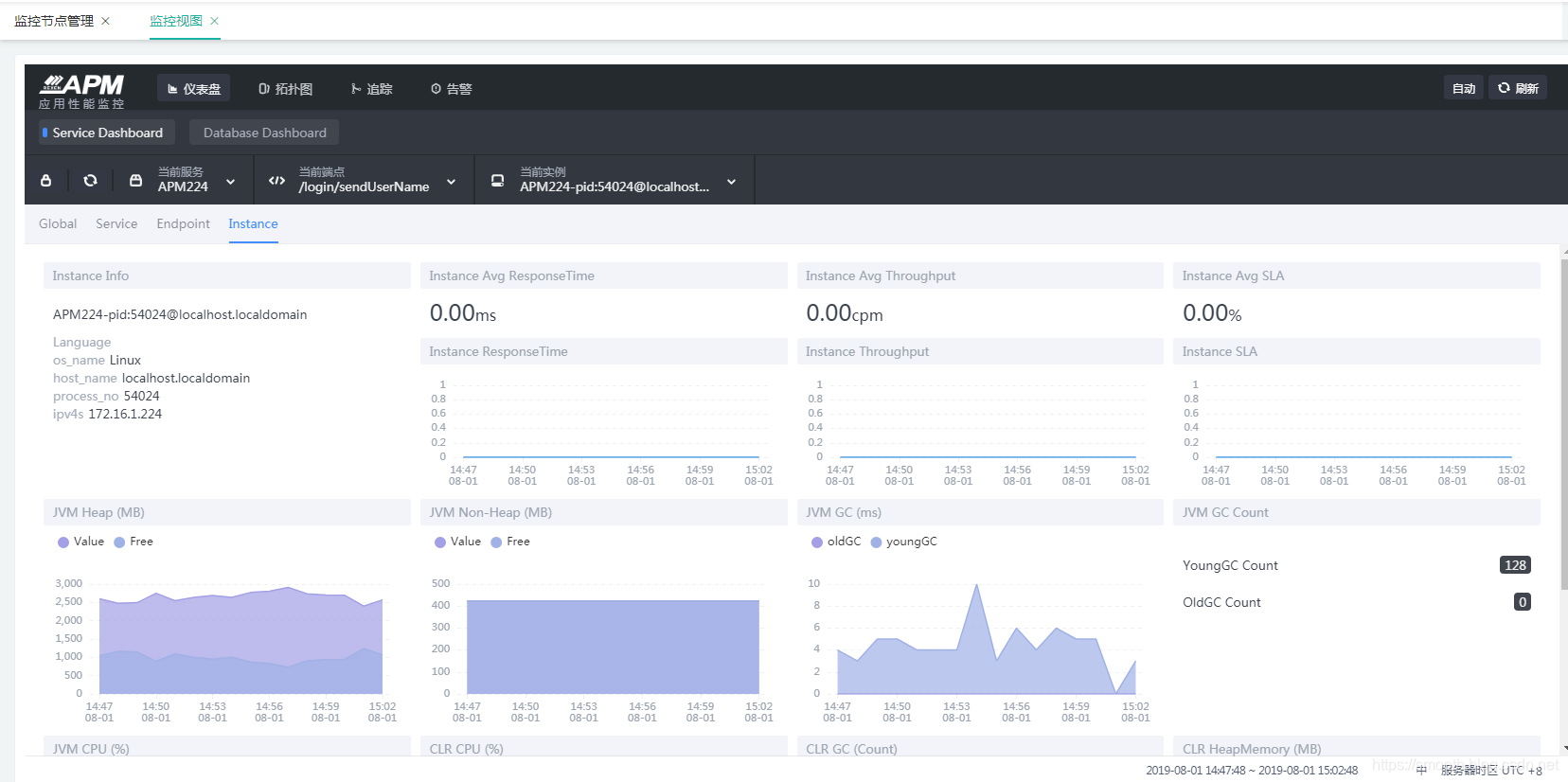Click the YoungGC Count badge 128
Screen dimensions: 1568x782
(1515, 565)
